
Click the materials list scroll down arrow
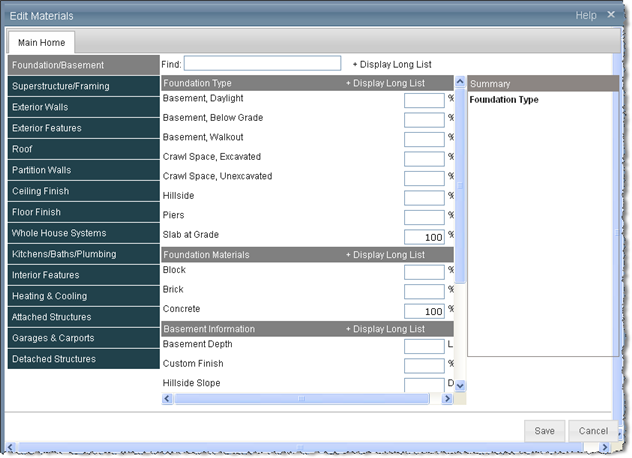(460, 385)
